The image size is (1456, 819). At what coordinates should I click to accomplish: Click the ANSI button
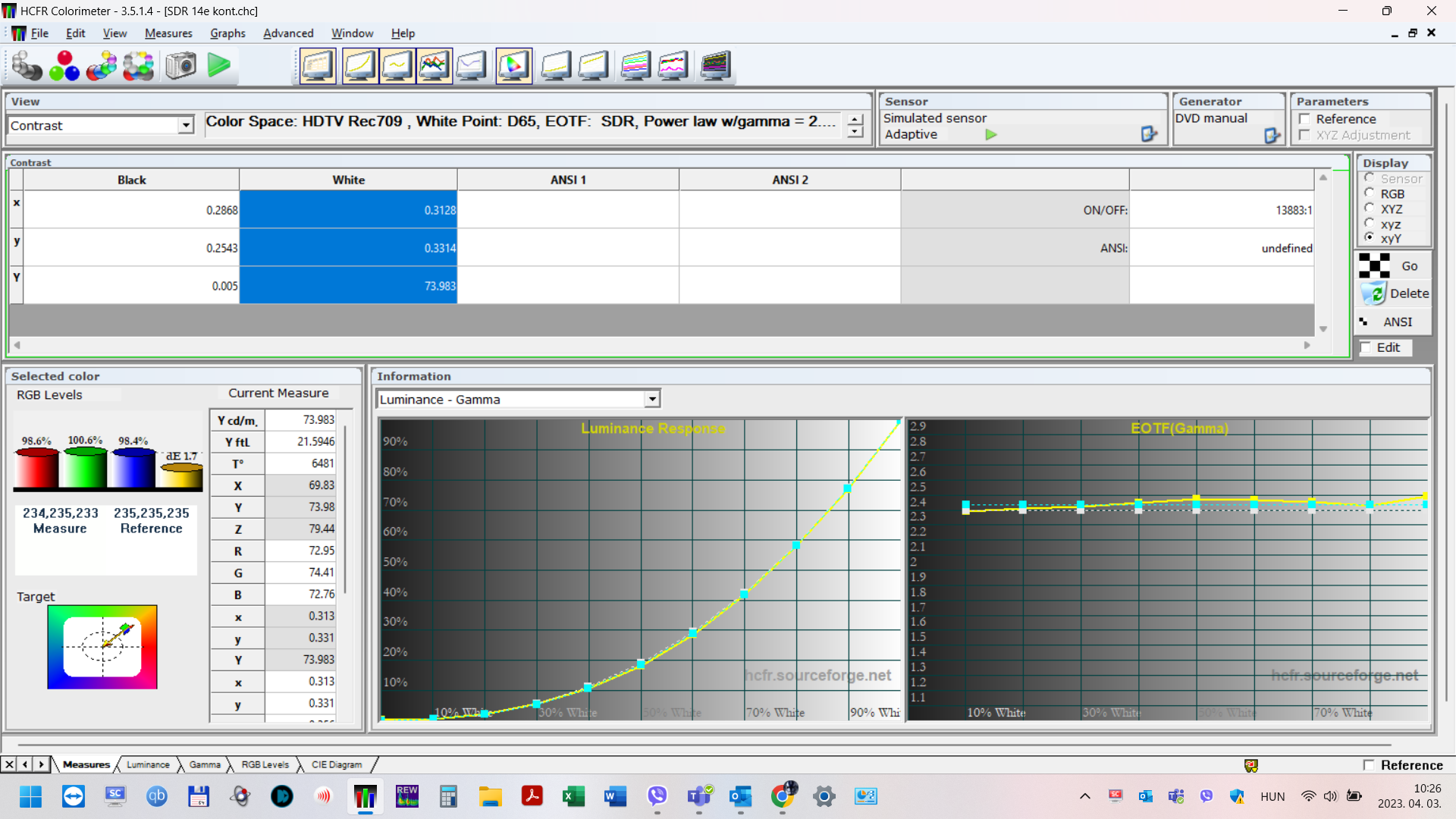[1394, 322]
